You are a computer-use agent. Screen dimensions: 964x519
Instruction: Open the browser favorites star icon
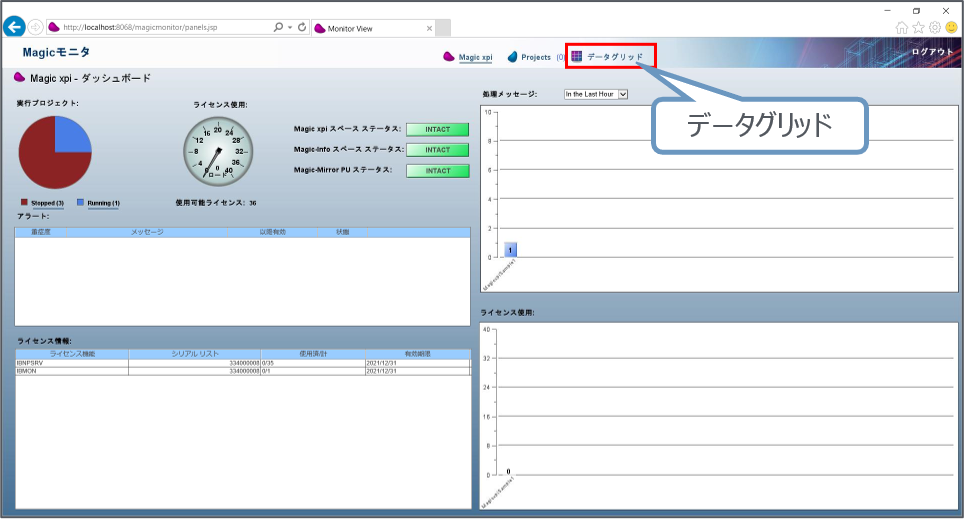click(918, 28)
